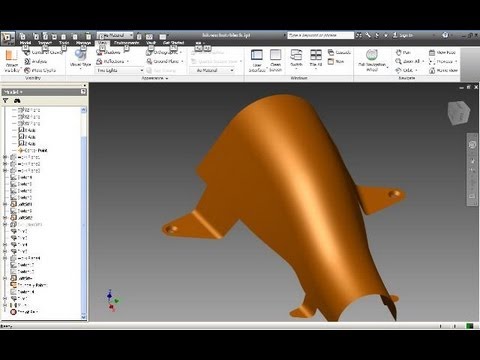
Task: Click browser scrollbar up arrow
Action: click(x=83, y=110)
